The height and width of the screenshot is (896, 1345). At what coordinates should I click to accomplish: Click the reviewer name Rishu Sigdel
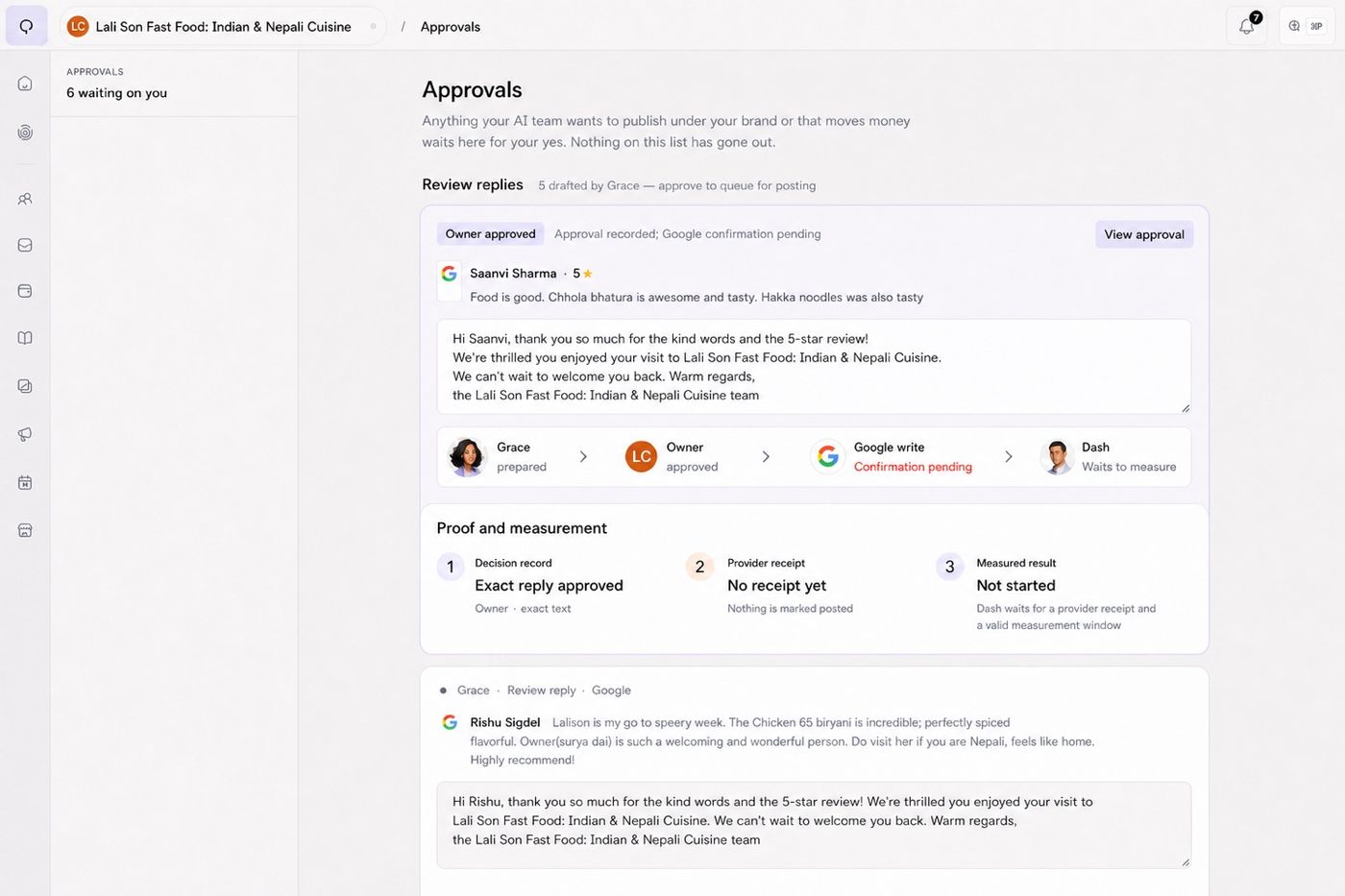tap(505, 722)
